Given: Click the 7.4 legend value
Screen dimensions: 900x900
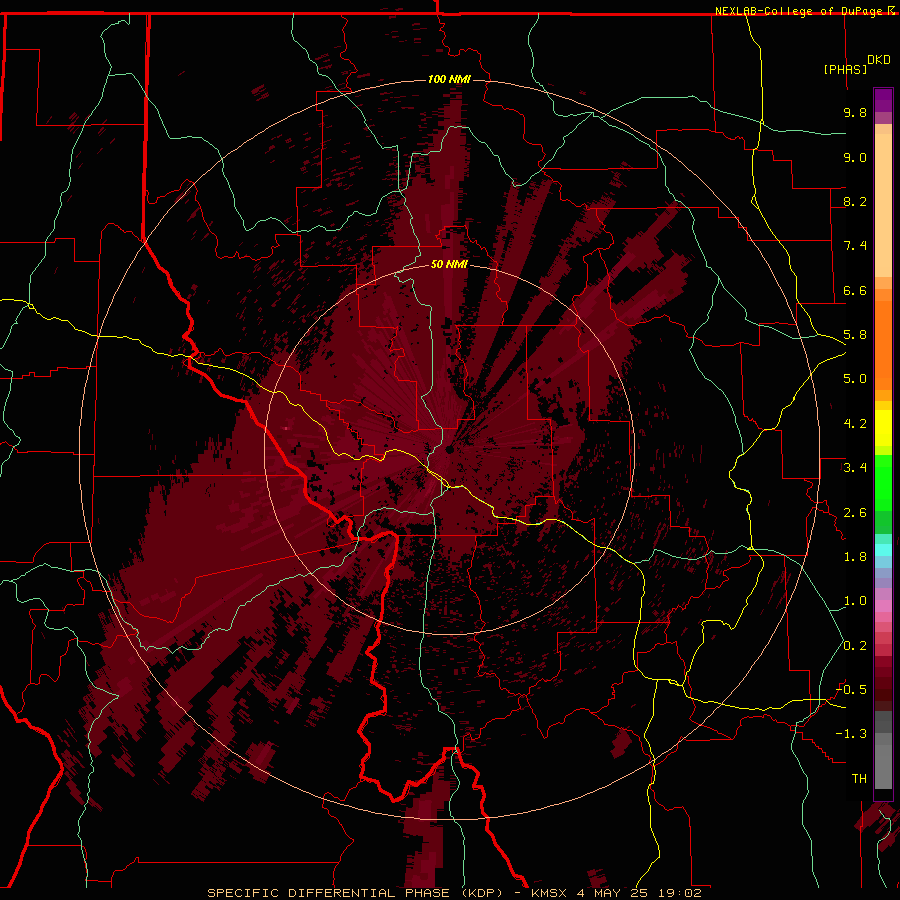Looking at the screenshot, I should pyautogui.click(x=855, y=246).
